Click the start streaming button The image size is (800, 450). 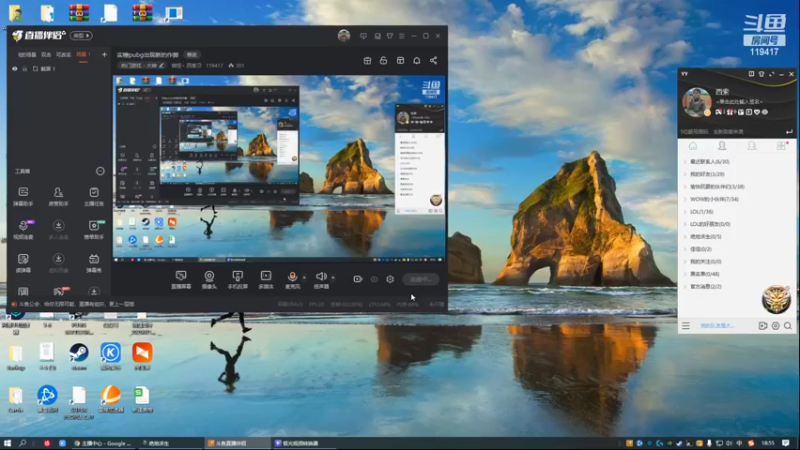point(420,279)
